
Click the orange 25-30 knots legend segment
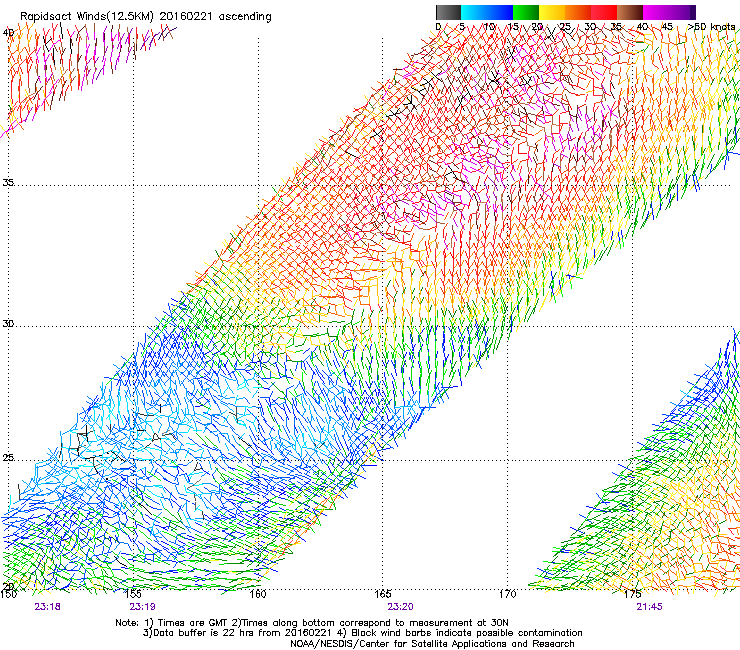(578, 12)
